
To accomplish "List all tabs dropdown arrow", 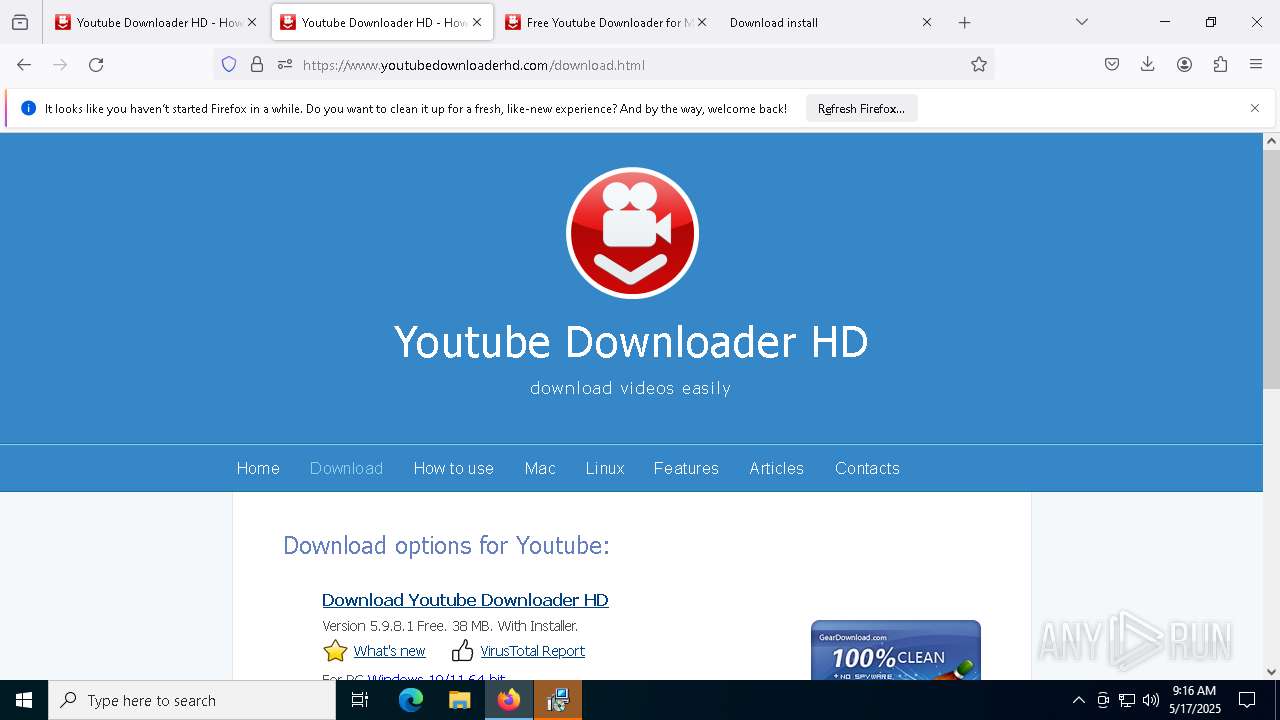I will pyautogui.click(x=1082, y=22).
